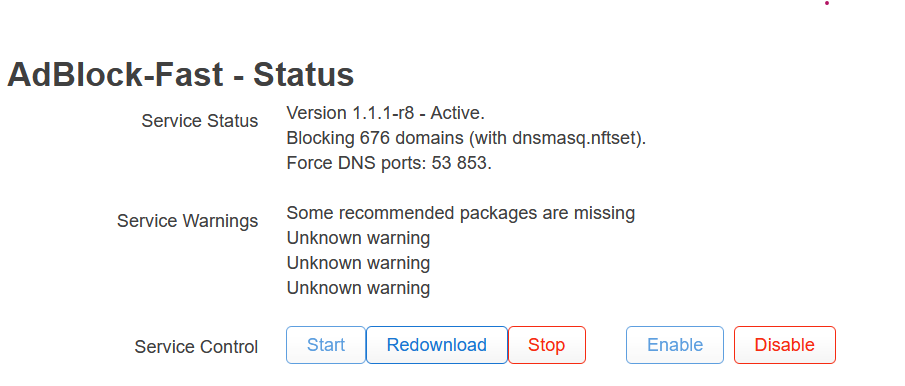The width and height of the screenshot is (905, 386).
Task: Redownload the block lists
Action: 436,345
